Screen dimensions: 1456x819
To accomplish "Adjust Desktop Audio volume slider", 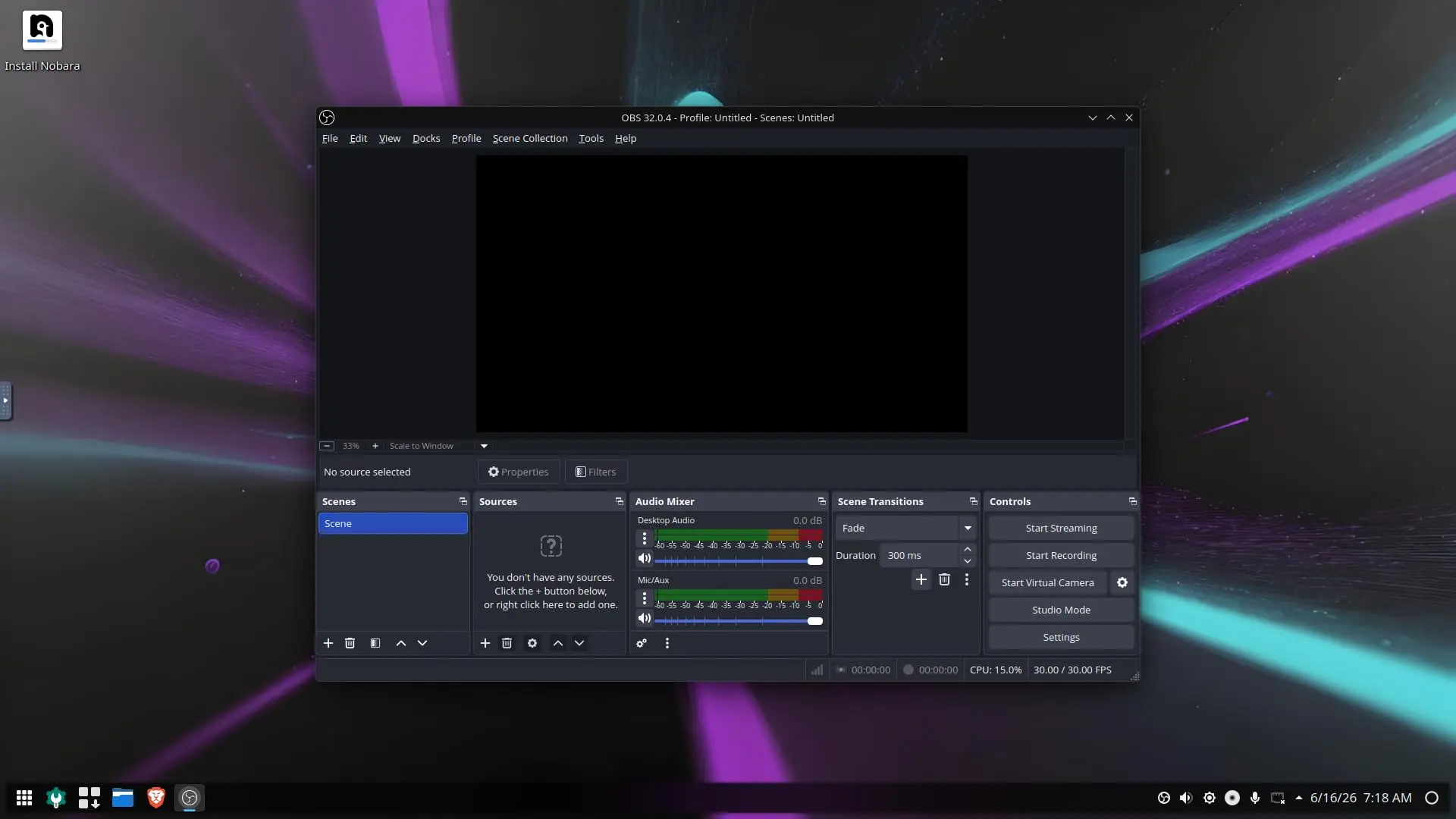I will tap(739, 561).
